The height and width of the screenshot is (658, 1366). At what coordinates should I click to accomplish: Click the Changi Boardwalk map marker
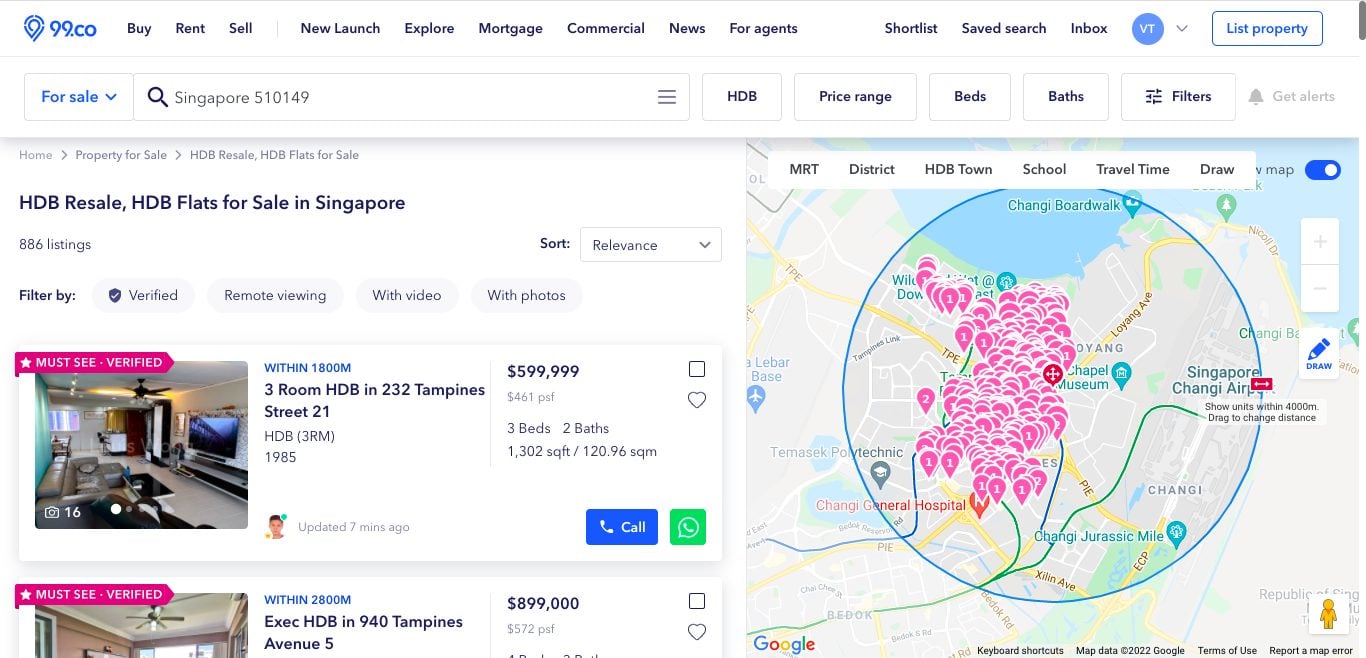coord(1132,203)
